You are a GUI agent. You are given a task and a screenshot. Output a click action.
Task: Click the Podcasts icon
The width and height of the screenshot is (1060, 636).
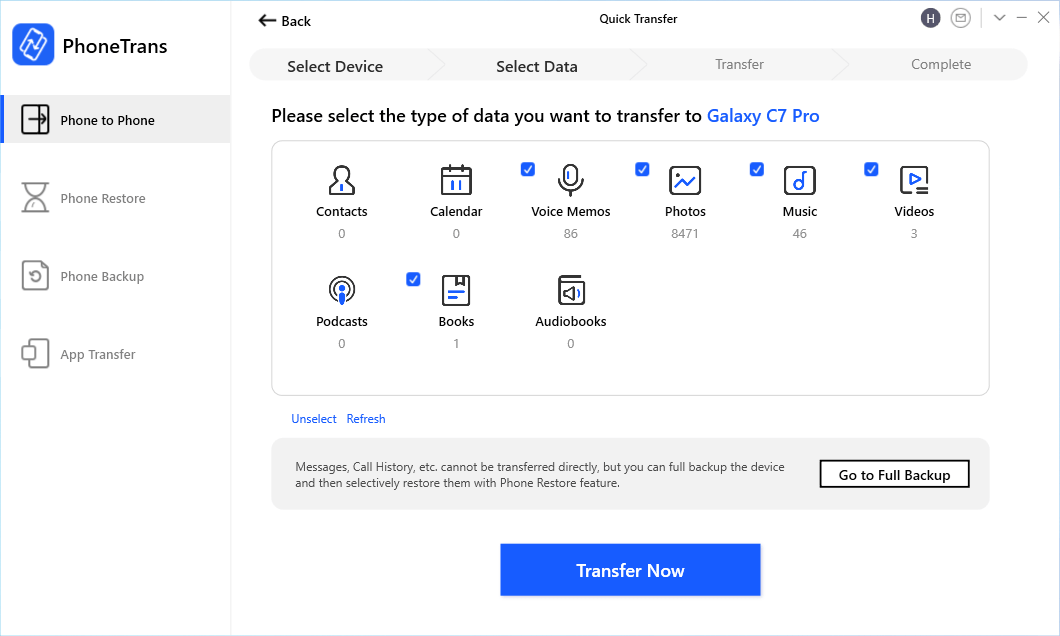click(342, 291)
